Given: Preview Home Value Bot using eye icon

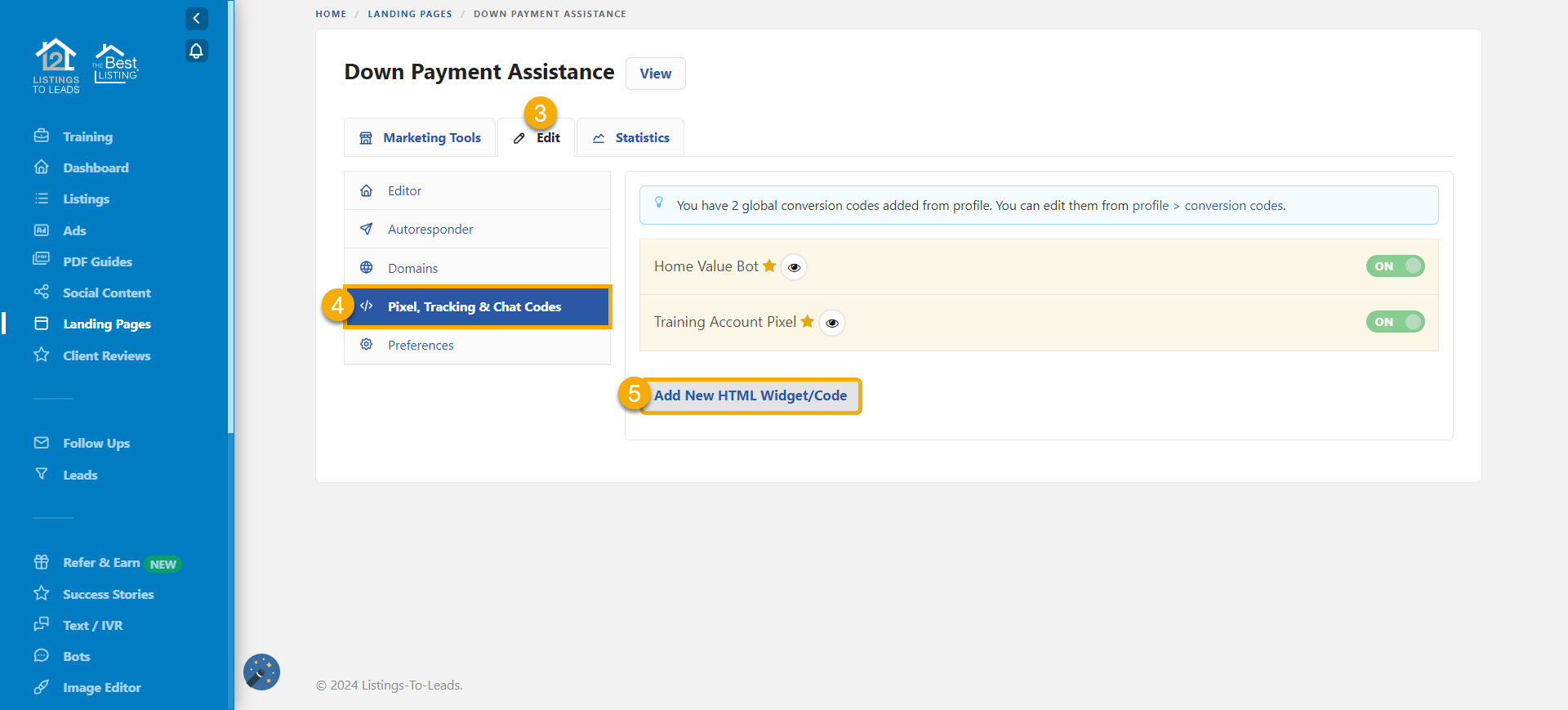Looking at the screenshot, I should tap(794, 267).
